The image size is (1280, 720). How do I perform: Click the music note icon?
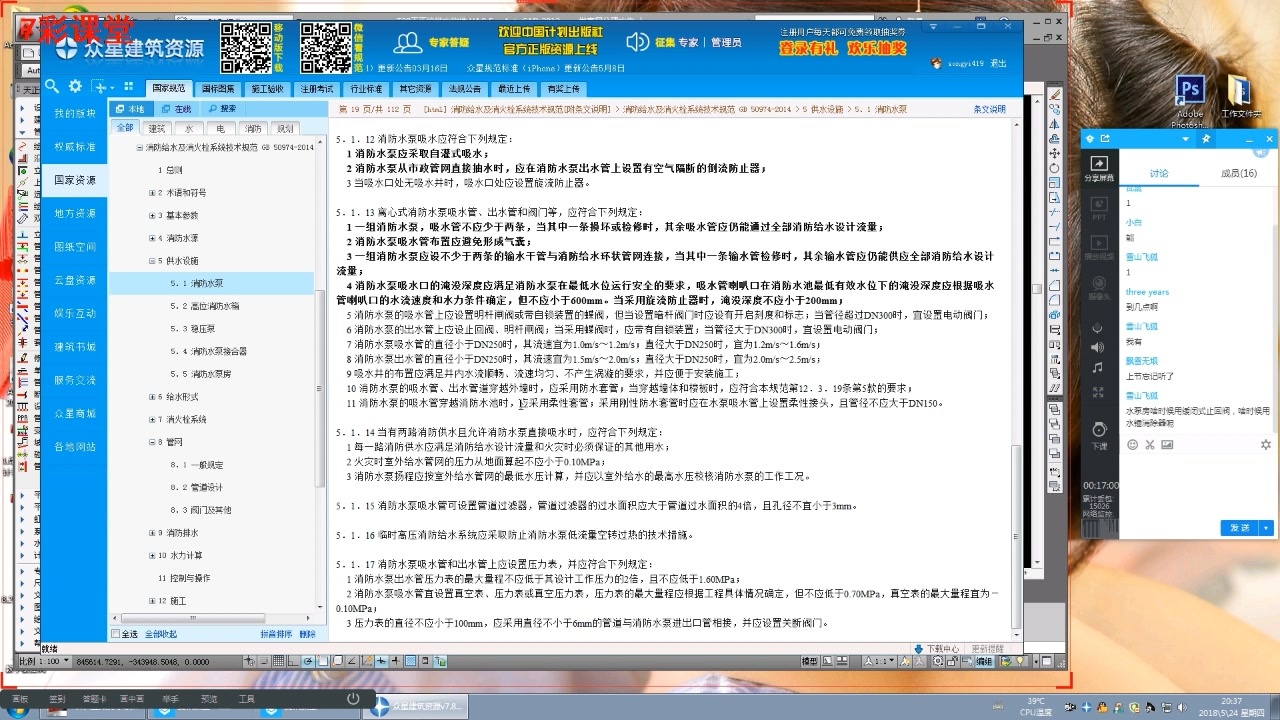tap(1099, 367)
